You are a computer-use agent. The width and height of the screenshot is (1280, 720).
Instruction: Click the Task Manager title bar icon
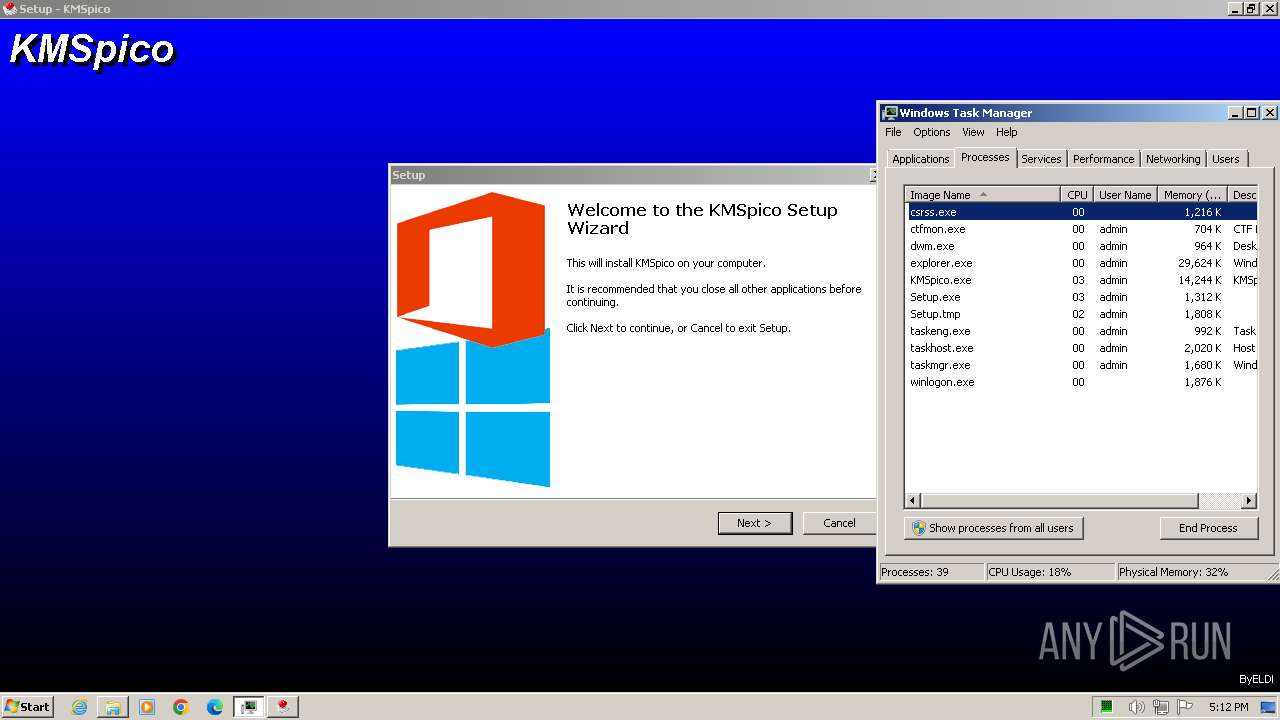[x=889, y=113]
